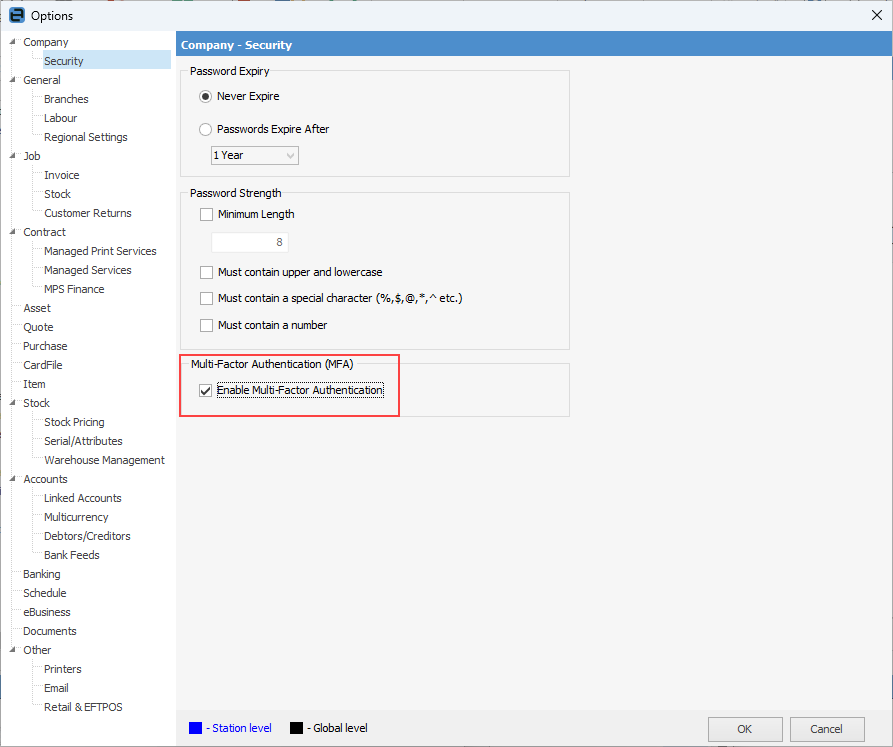Collapse the Accounts tree node
The height and width of the screenshot is (747, 893).
pyautogui.click(x=13, y=479)
